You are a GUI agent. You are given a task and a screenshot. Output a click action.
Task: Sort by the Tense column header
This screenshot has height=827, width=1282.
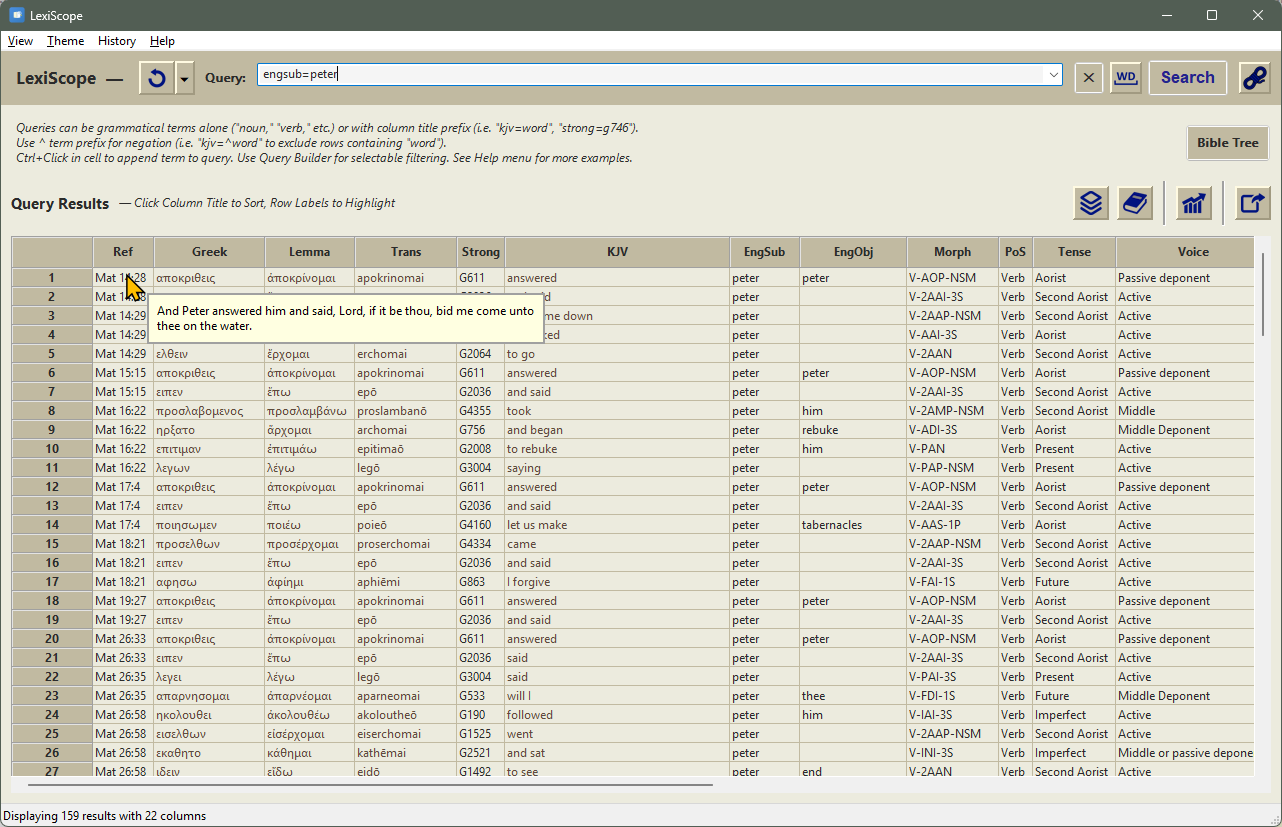(1074, 252)
